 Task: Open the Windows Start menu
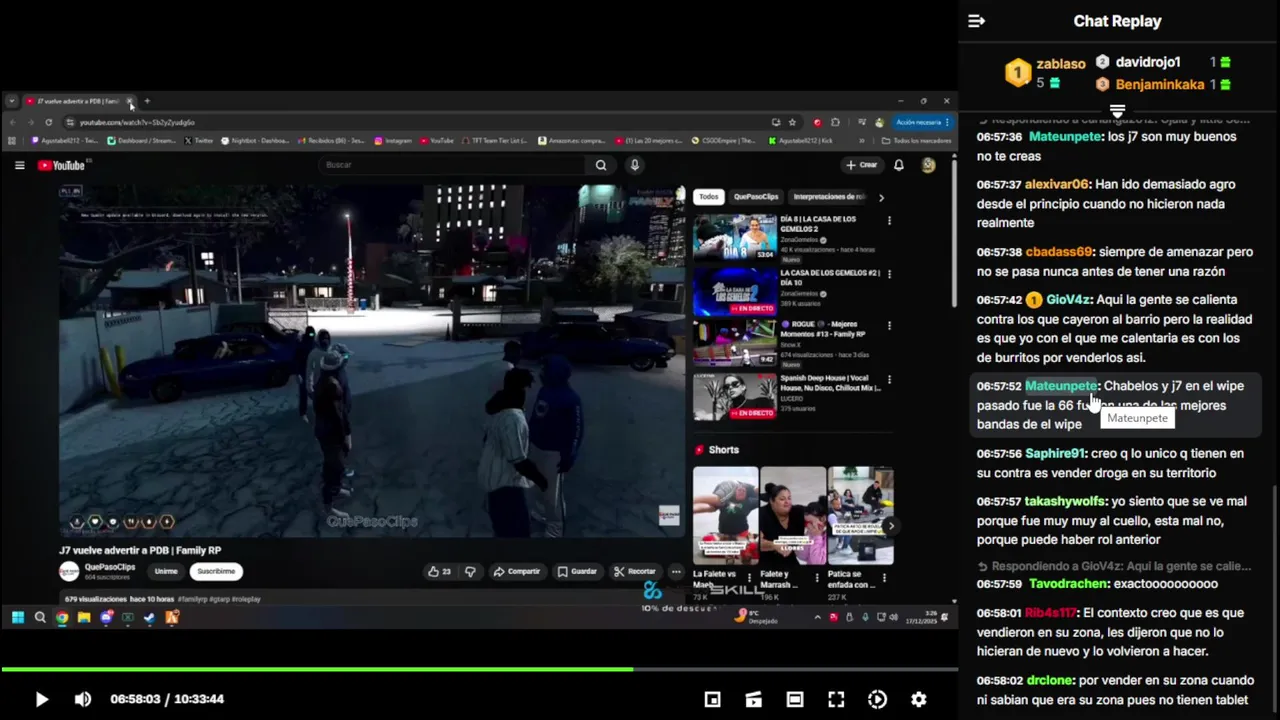(x=17, y=618)
